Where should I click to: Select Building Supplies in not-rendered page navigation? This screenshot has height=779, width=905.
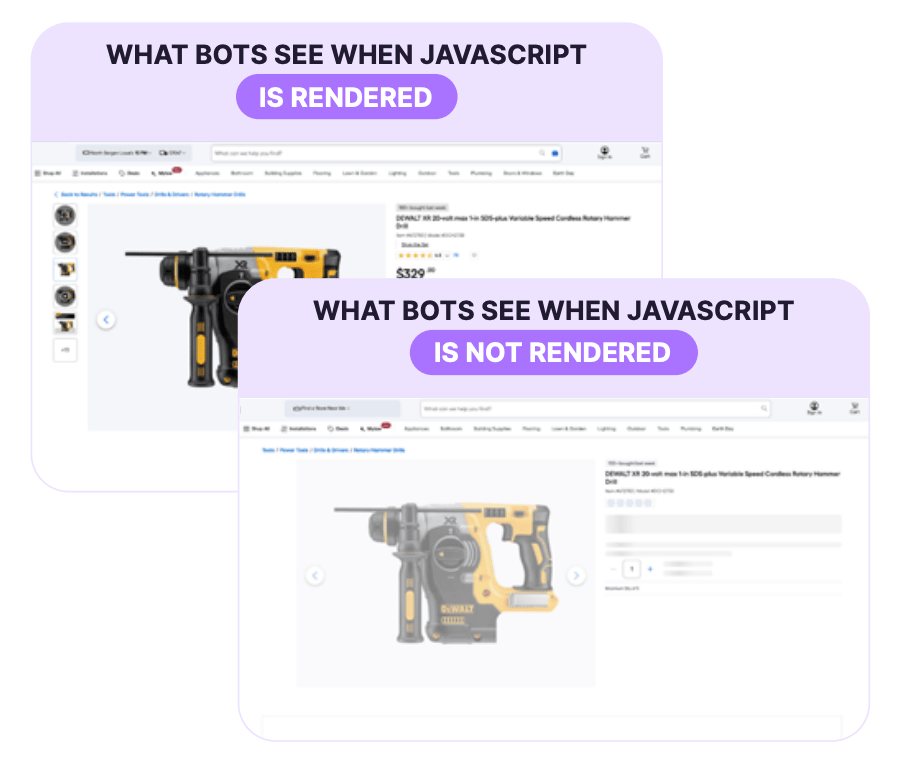(x=492, y=429)
